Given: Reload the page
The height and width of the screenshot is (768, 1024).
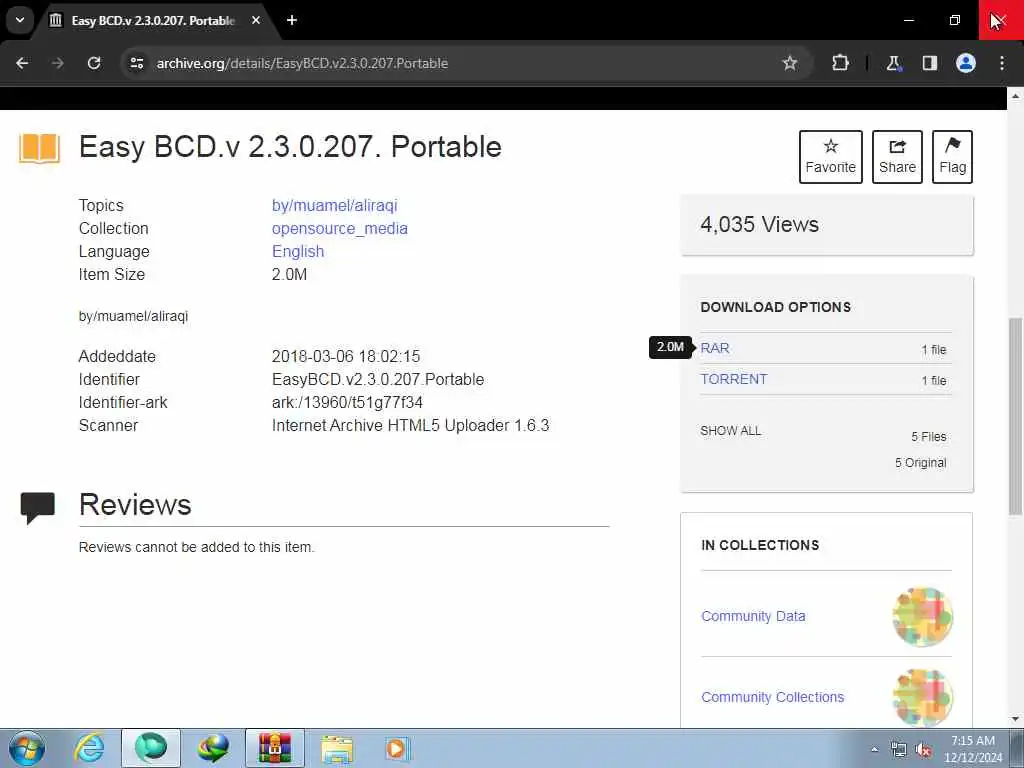Looking at the screenshot, I should click(x=94, y=63).
